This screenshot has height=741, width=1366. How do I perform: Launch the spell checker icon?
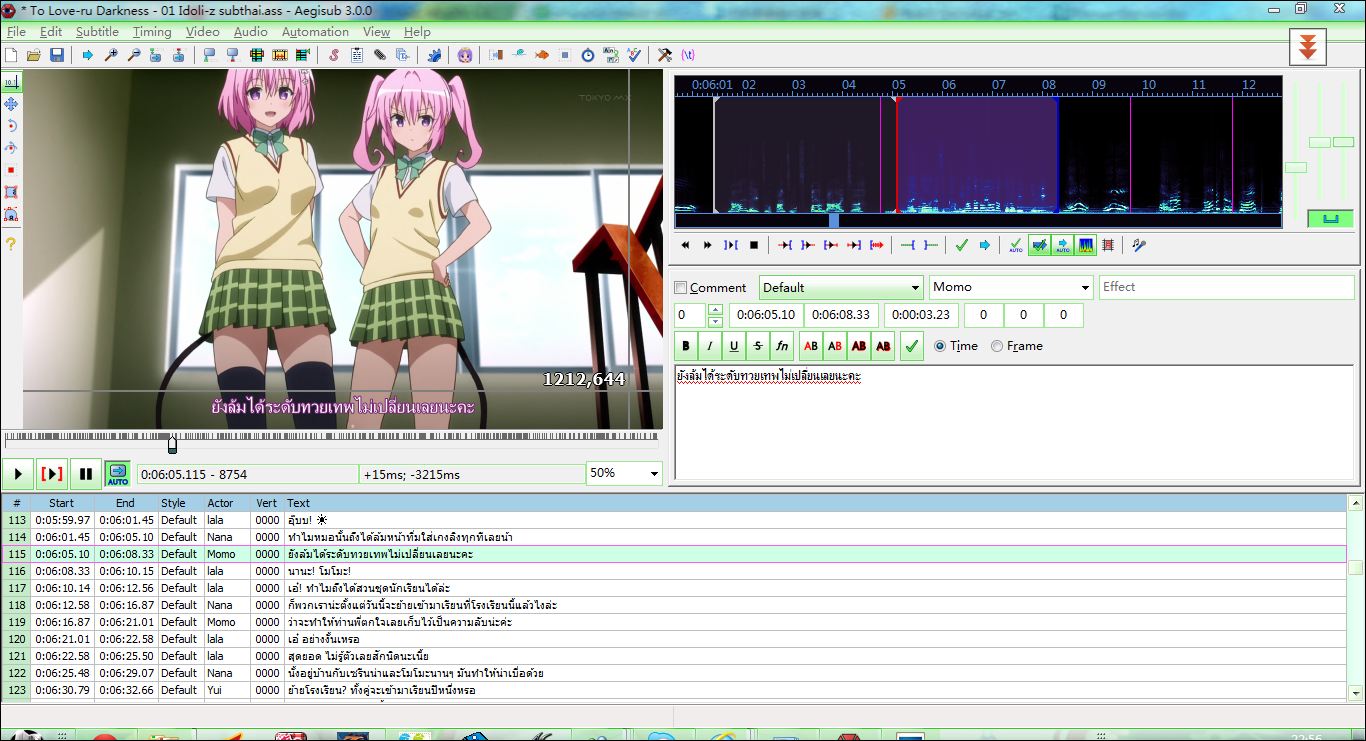(x=634, y=55)
